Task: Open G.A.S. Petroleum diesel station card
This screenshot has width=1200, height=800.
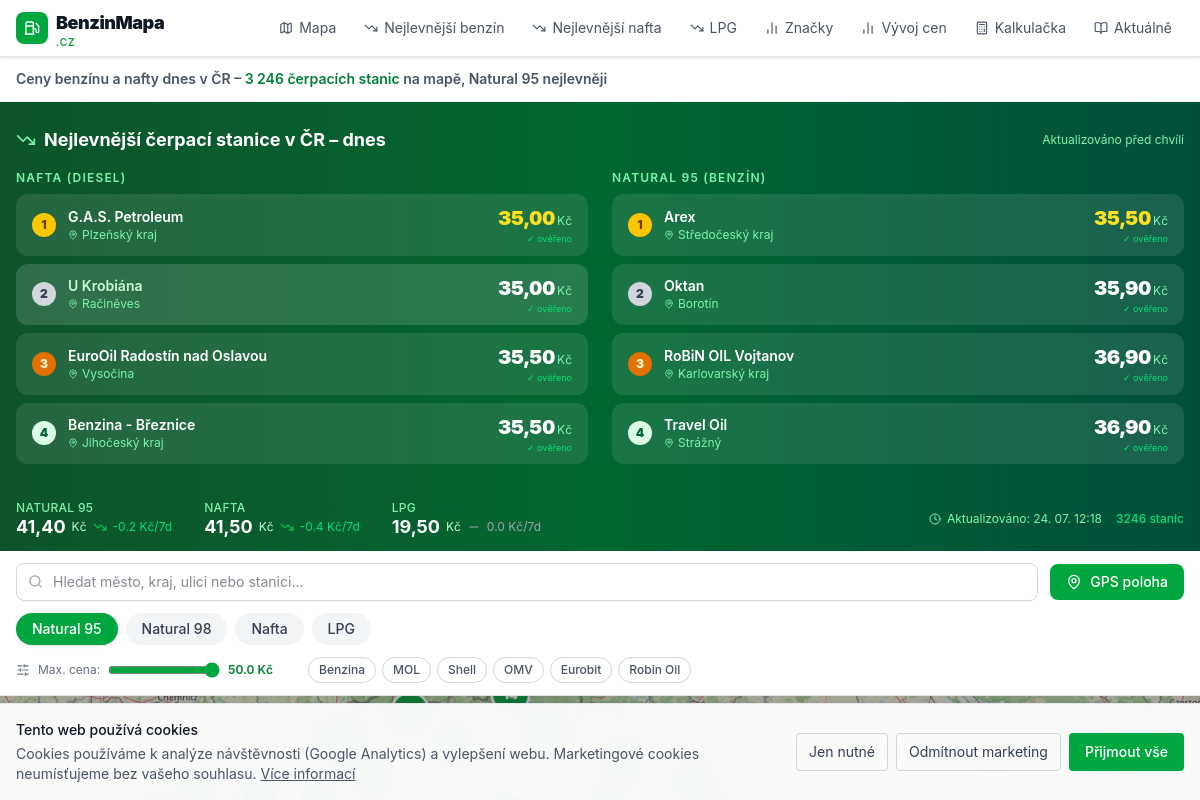Action: point(302,225)
